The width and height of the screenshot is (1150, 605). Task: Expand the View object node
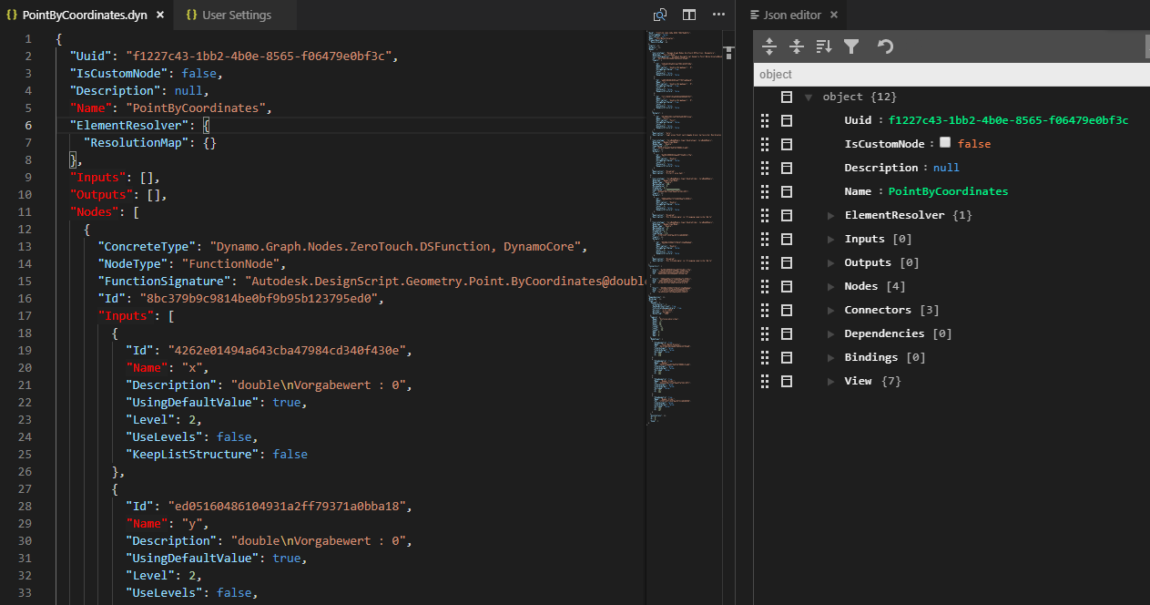830,381
